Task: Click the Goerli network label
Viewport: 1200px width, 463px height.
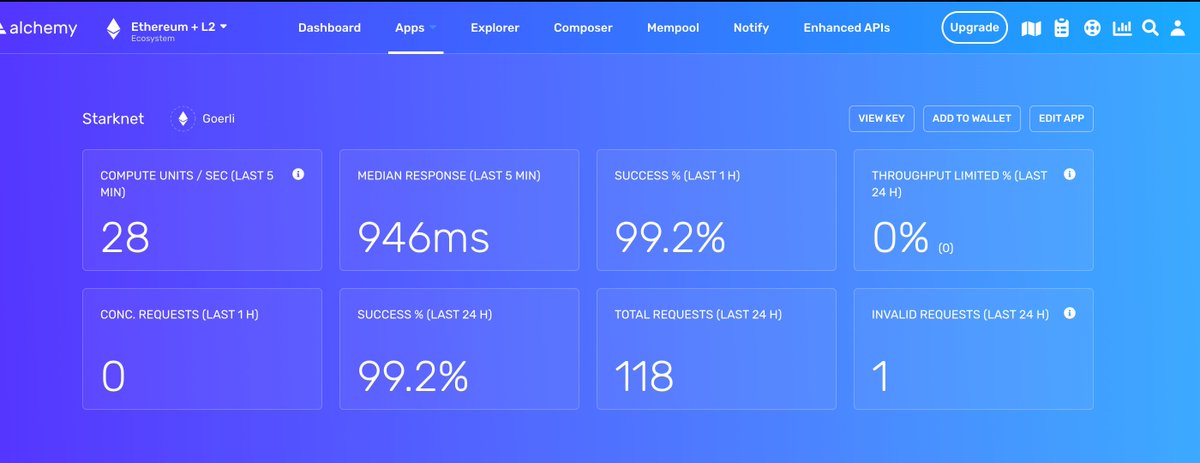Action: click(219, 119)
